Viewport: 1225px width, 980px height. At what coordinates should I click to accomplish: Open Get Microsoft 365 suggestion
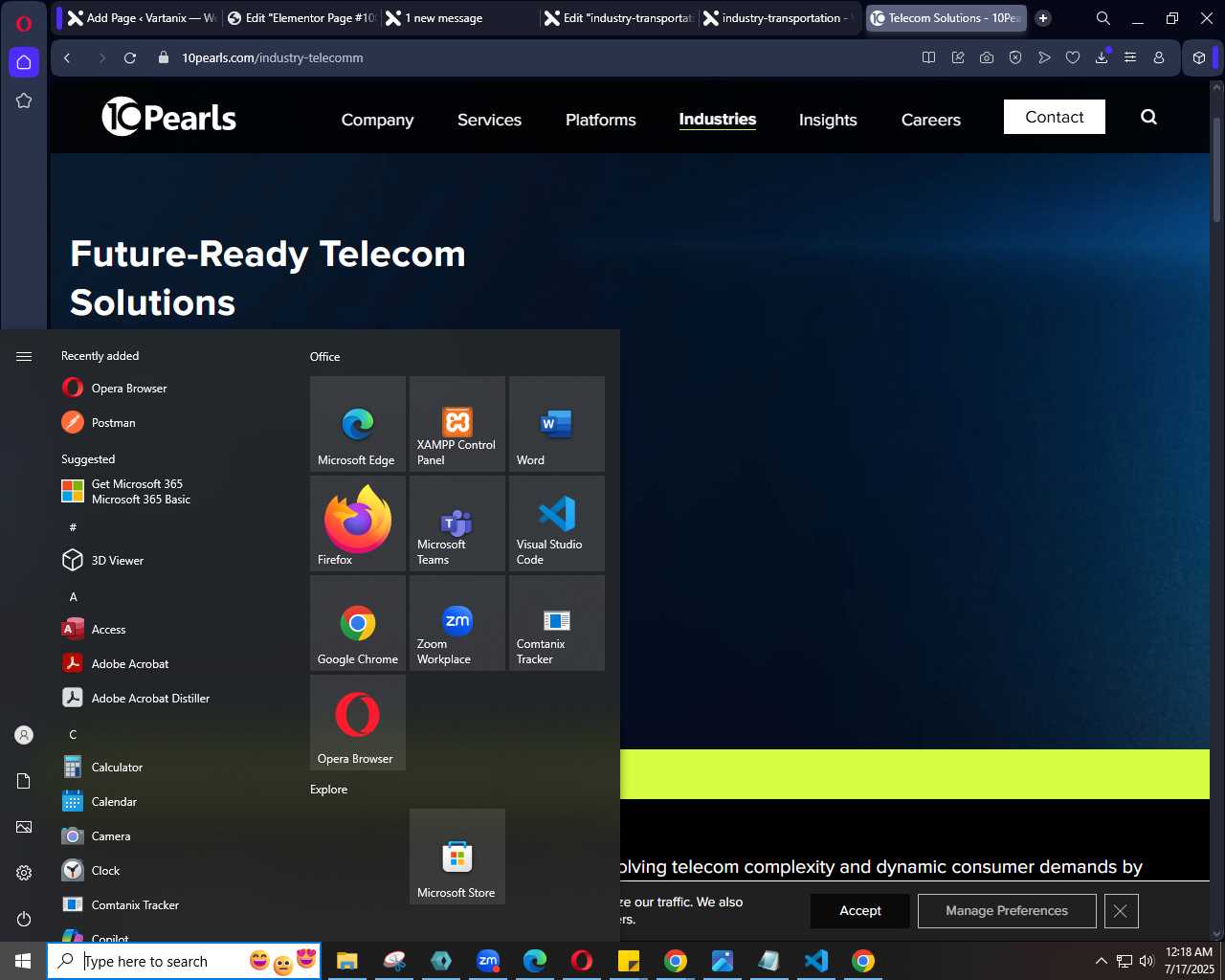click(x=172, y=491)
